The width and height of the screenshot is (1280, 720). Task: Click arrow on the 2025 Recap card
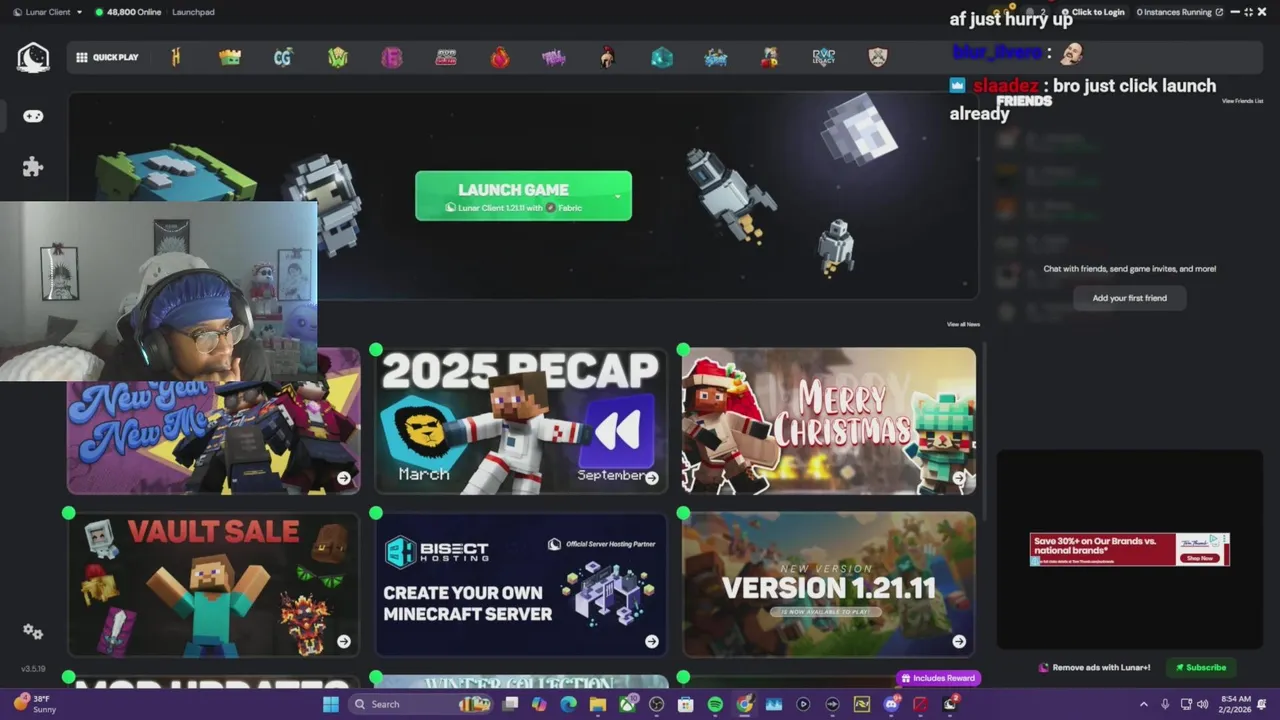pos(652,478)
